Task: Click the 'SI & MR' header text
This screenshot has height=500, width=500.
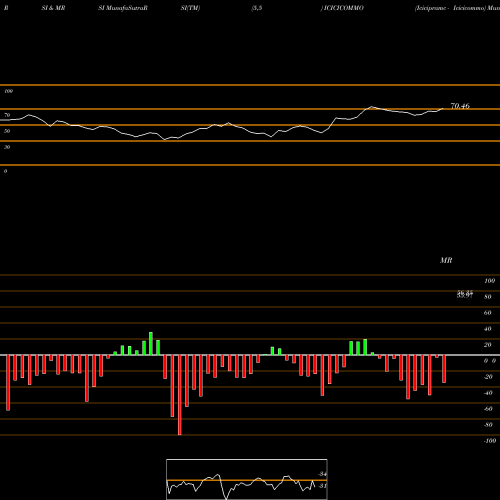Action: tap(53, 8)
